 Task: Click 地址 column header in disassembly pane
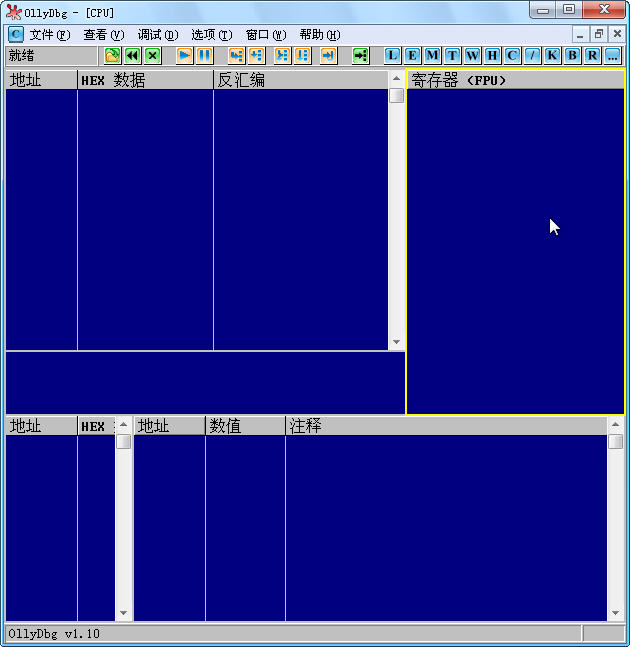(x=41, y=80)
